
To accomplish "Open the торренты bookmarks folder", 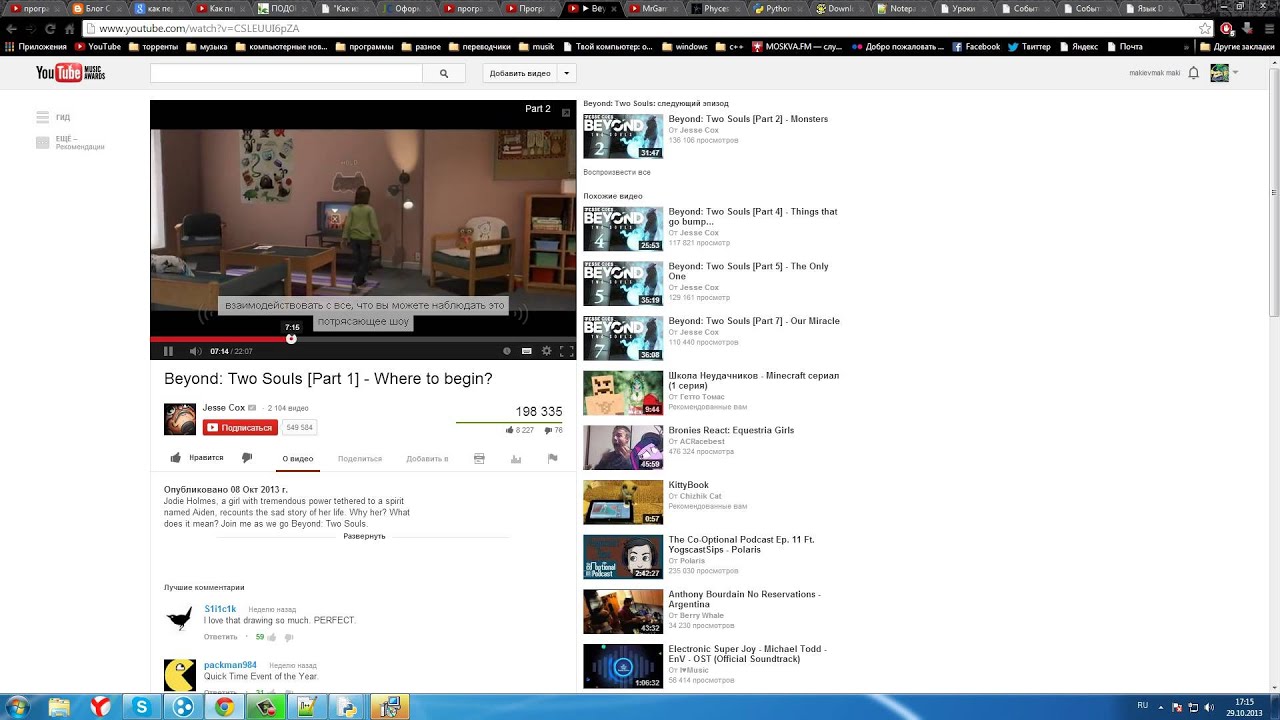I will point(153,46).
